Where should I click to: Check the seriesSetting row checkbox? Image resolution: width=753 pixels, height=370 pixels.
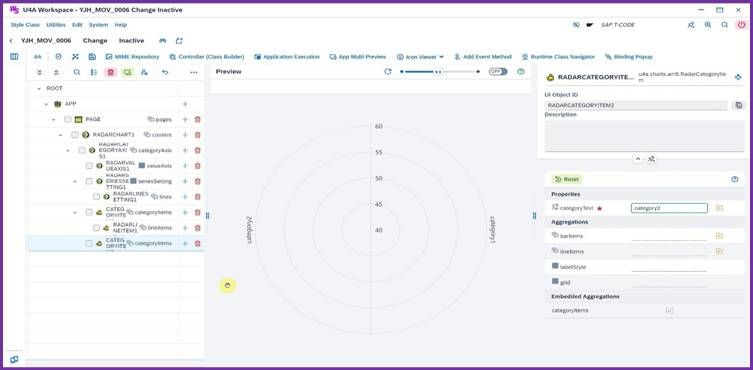pos(89,182)
